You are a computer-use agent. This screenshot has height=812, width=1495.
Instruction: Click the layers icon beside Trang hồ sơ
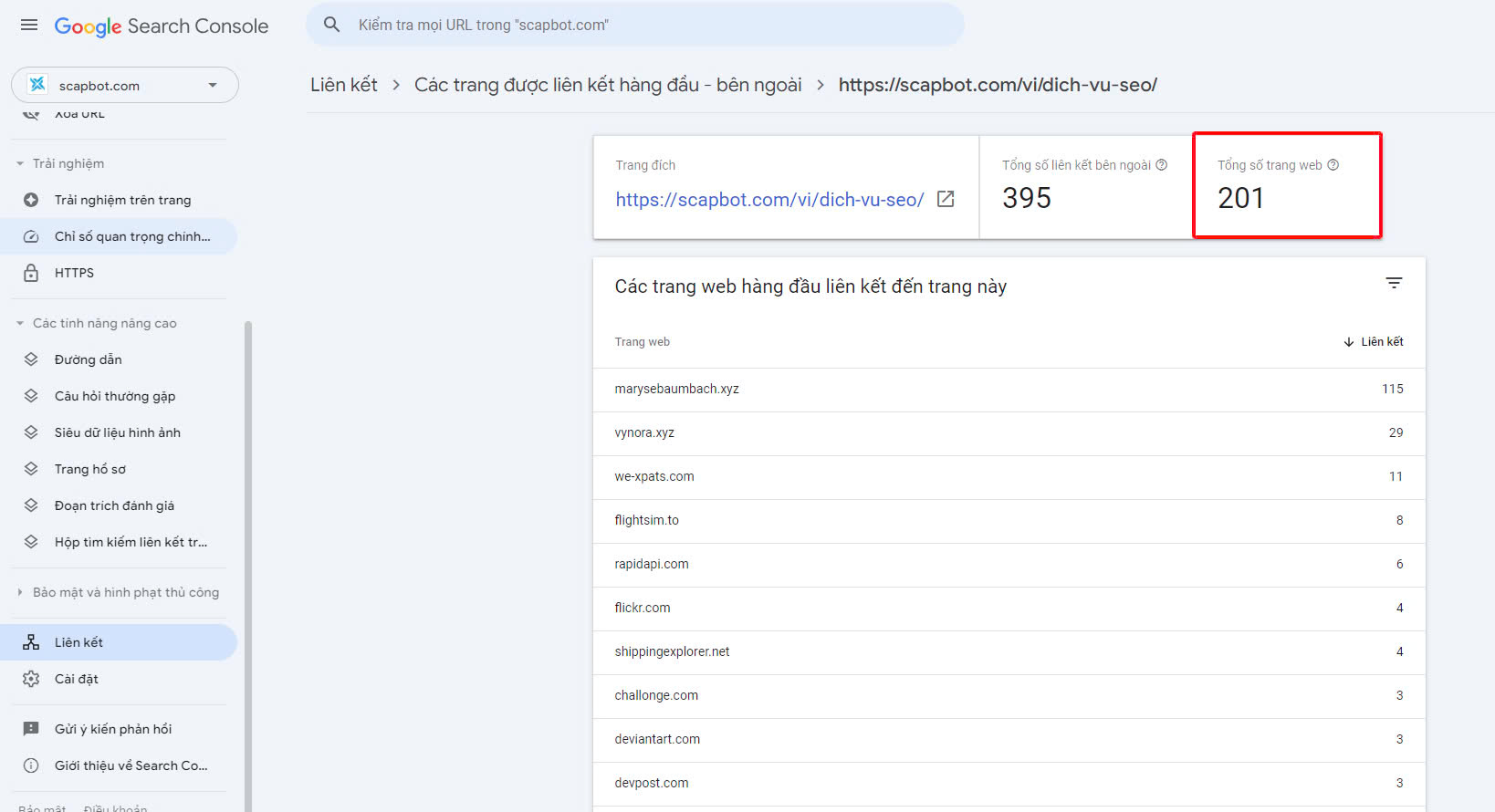(31, 469)
